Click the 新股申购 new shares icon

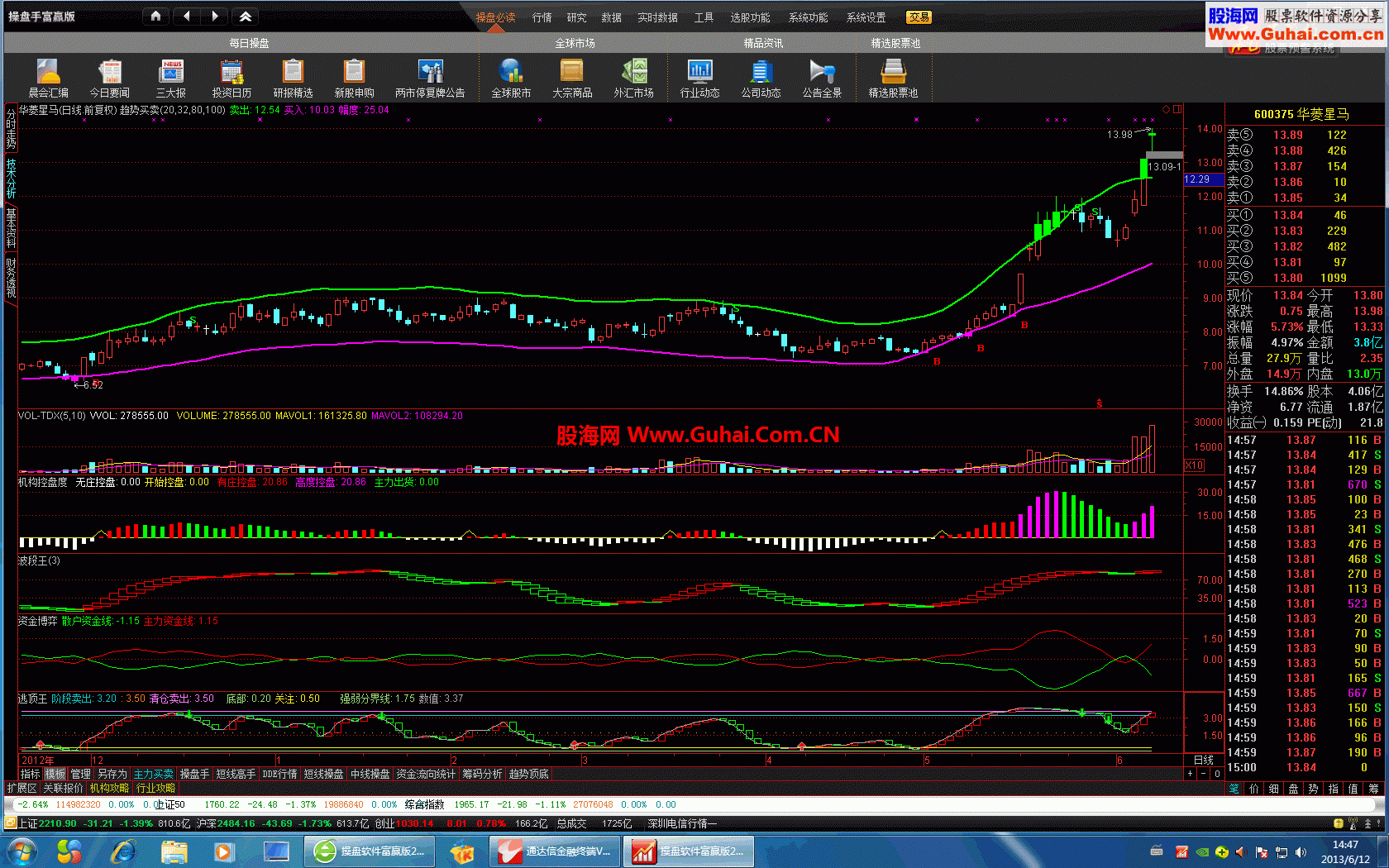pos(354,79)
